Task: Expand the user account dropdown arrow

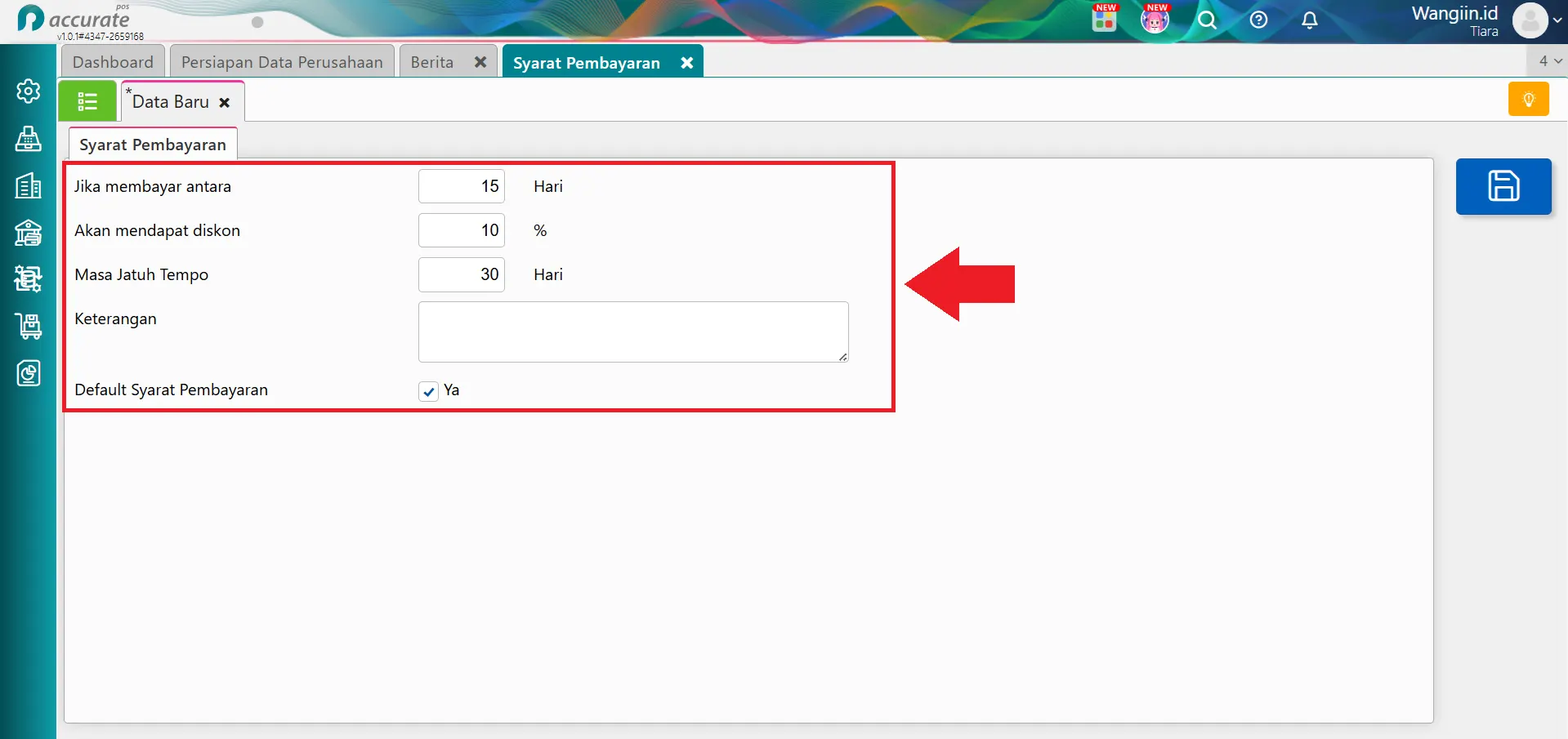Action: click(x=1557, y=20)
